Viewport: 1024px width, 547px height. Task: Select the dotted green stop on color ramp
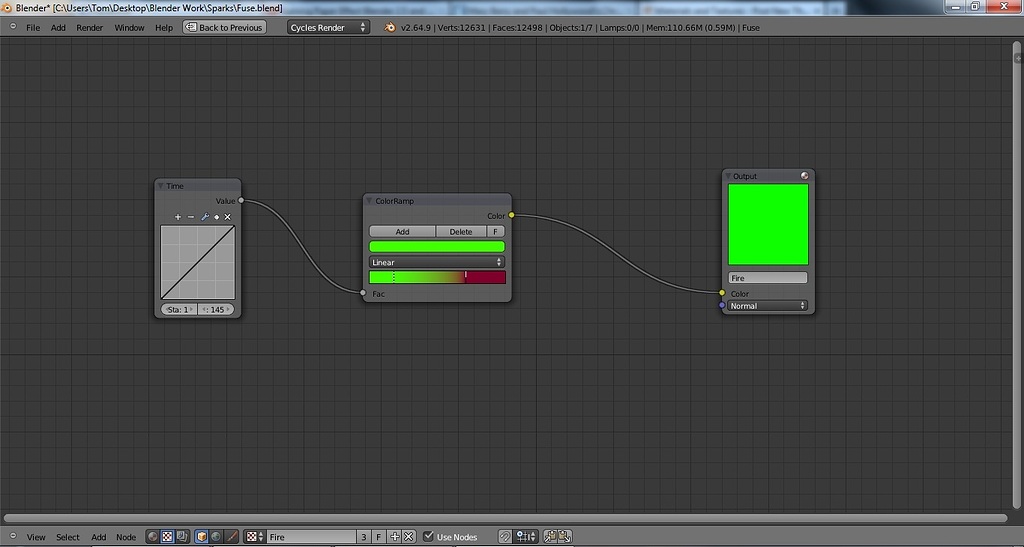click(x=394, y=277)
